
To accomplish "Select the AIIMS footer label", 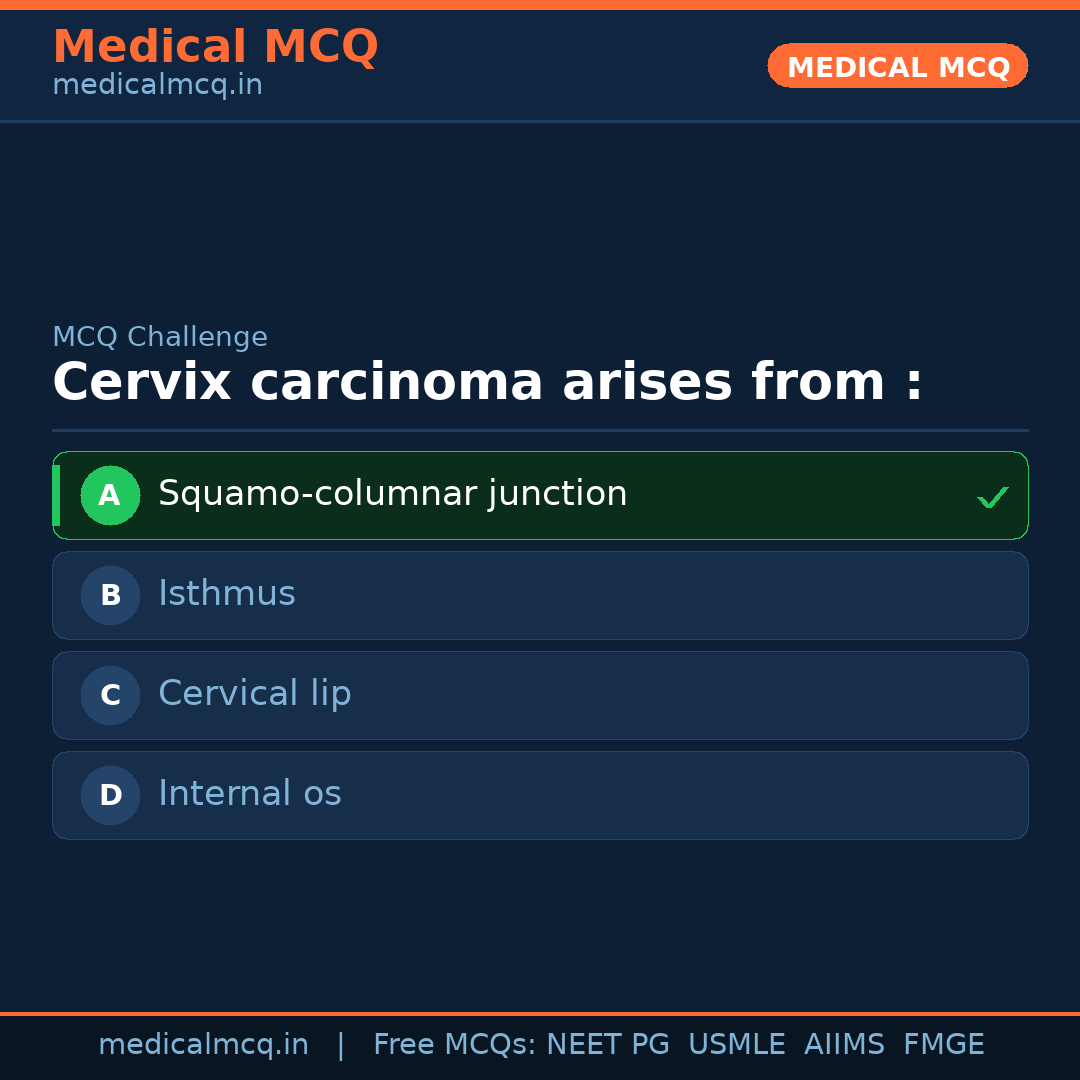I will click(x=844, y=1045).
